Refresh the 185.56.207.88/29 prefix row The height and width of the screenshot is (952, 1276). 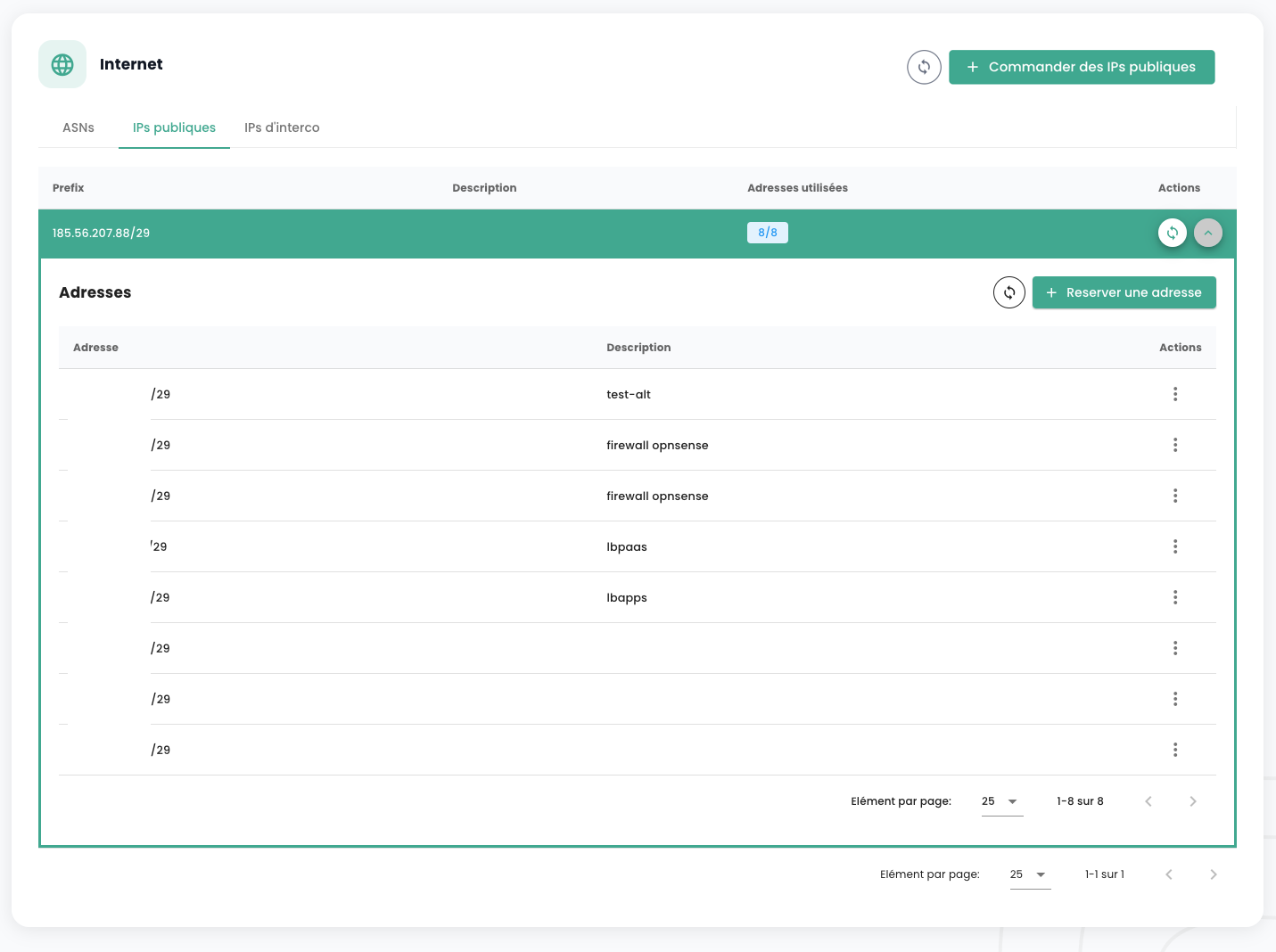point(1172,233)
